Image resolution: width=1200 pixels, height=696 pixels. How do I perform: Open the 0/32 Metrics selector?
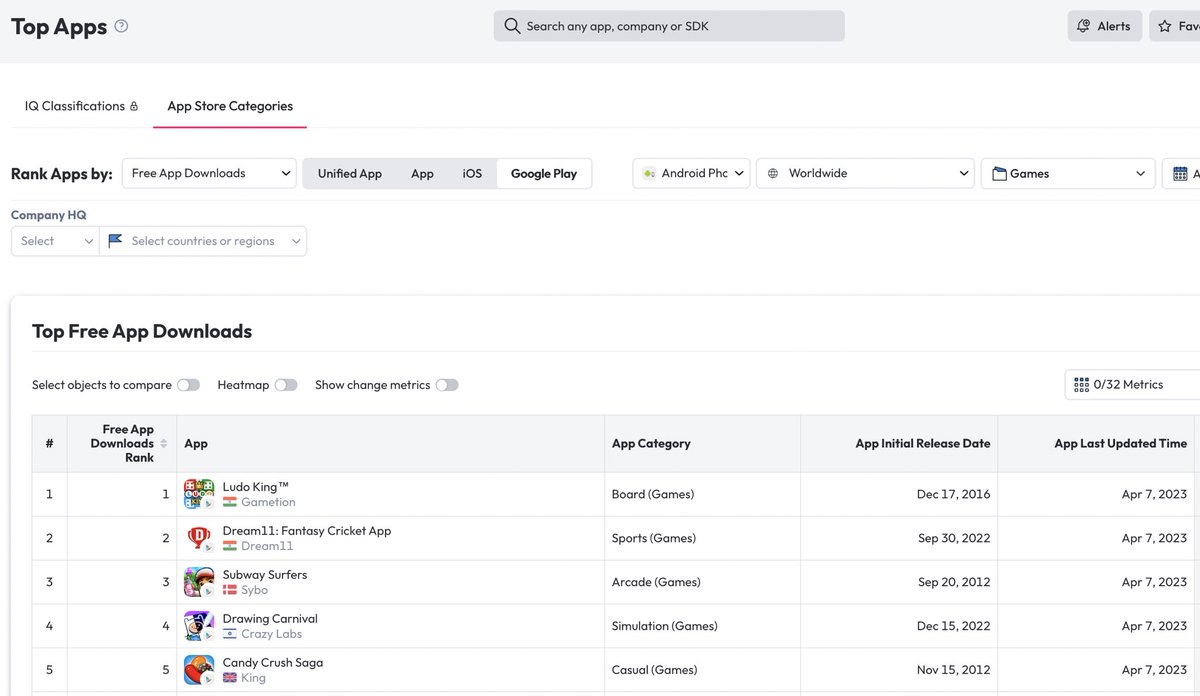[1132, 385]
